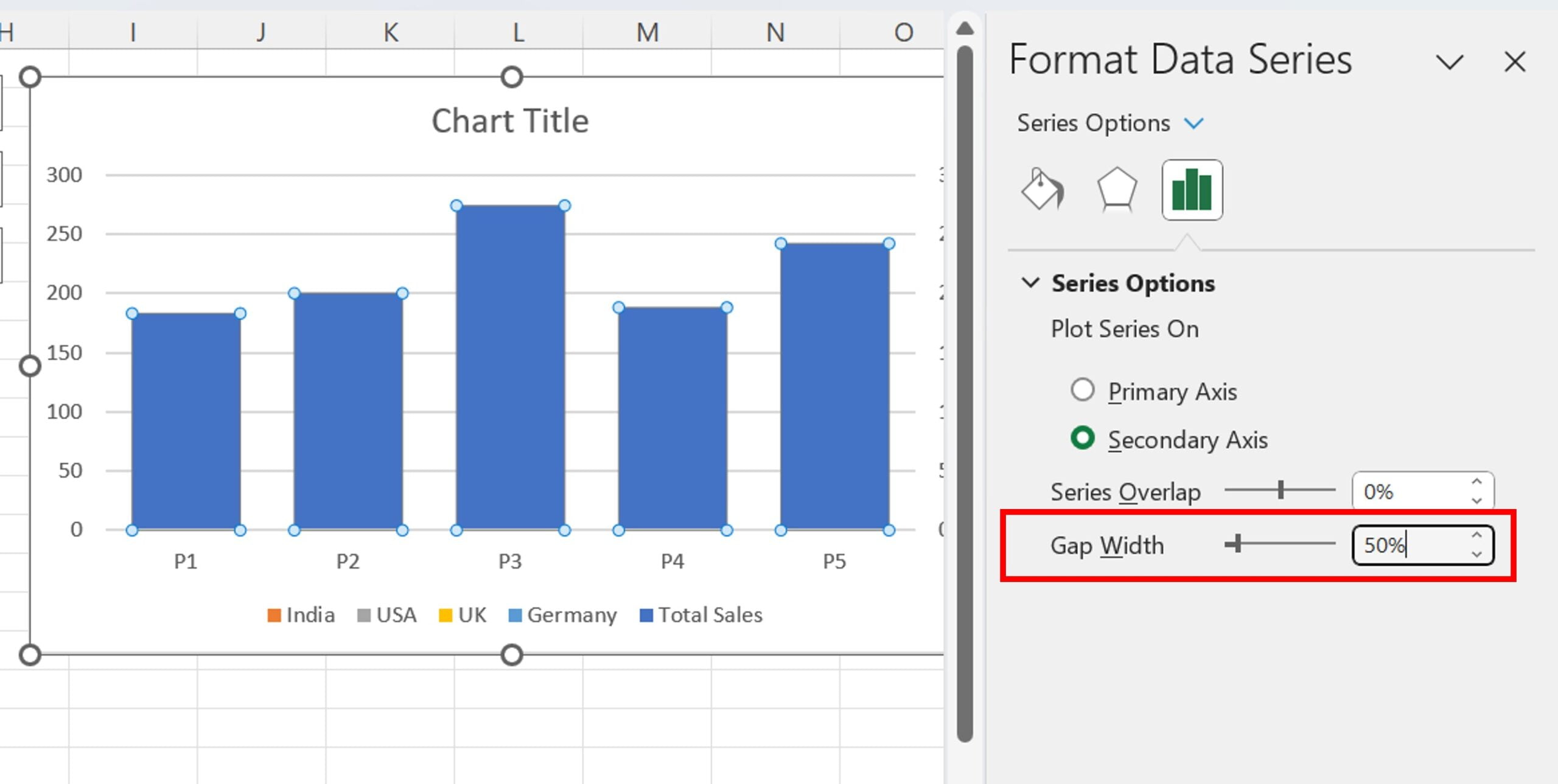Image resolution: width=1558 pixels, height=784 pixels.
Task: Collapse the Series Options section
Action: [x=1030, y=282]
